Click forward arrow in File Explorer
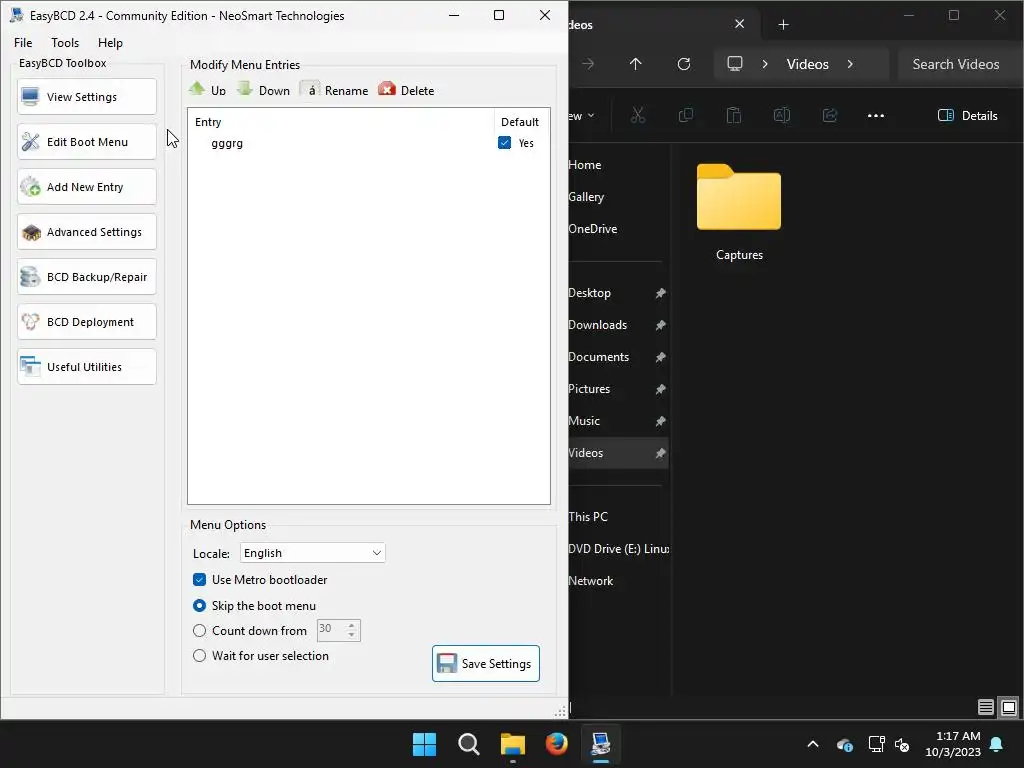This screenshot has height=768, width=1024. click(x=588, y=64)
